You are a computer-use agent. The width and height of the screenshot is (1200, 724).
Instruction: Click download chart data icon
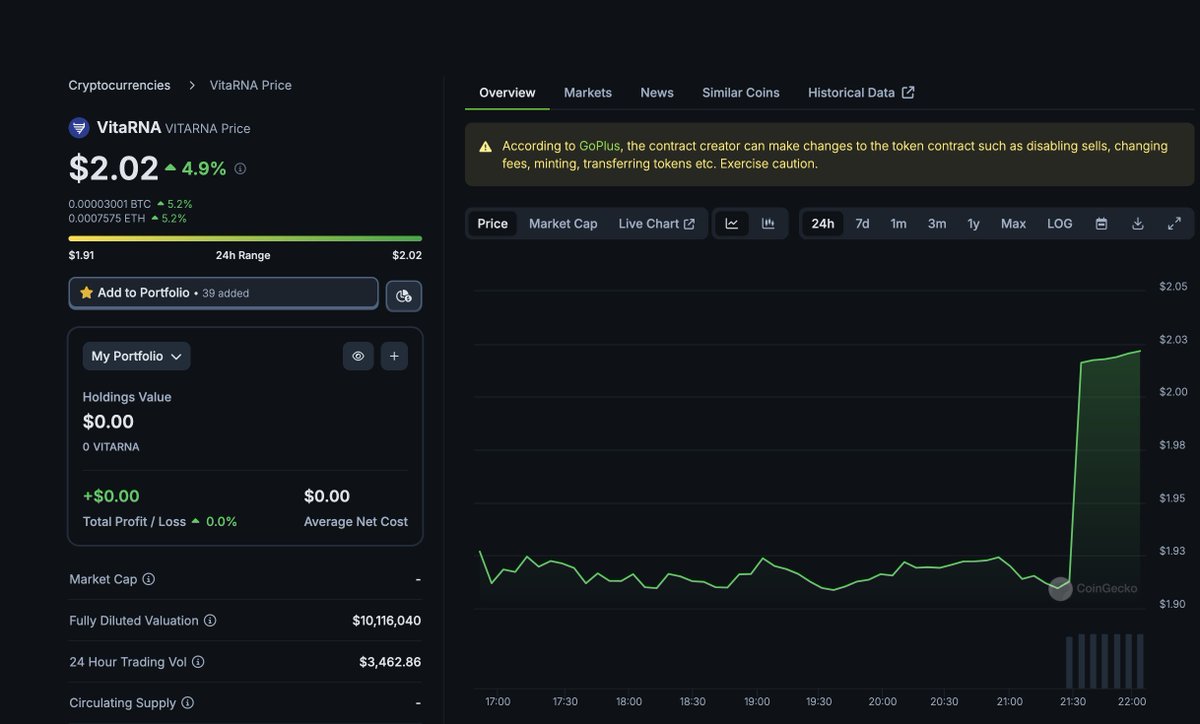point(1137,224)
